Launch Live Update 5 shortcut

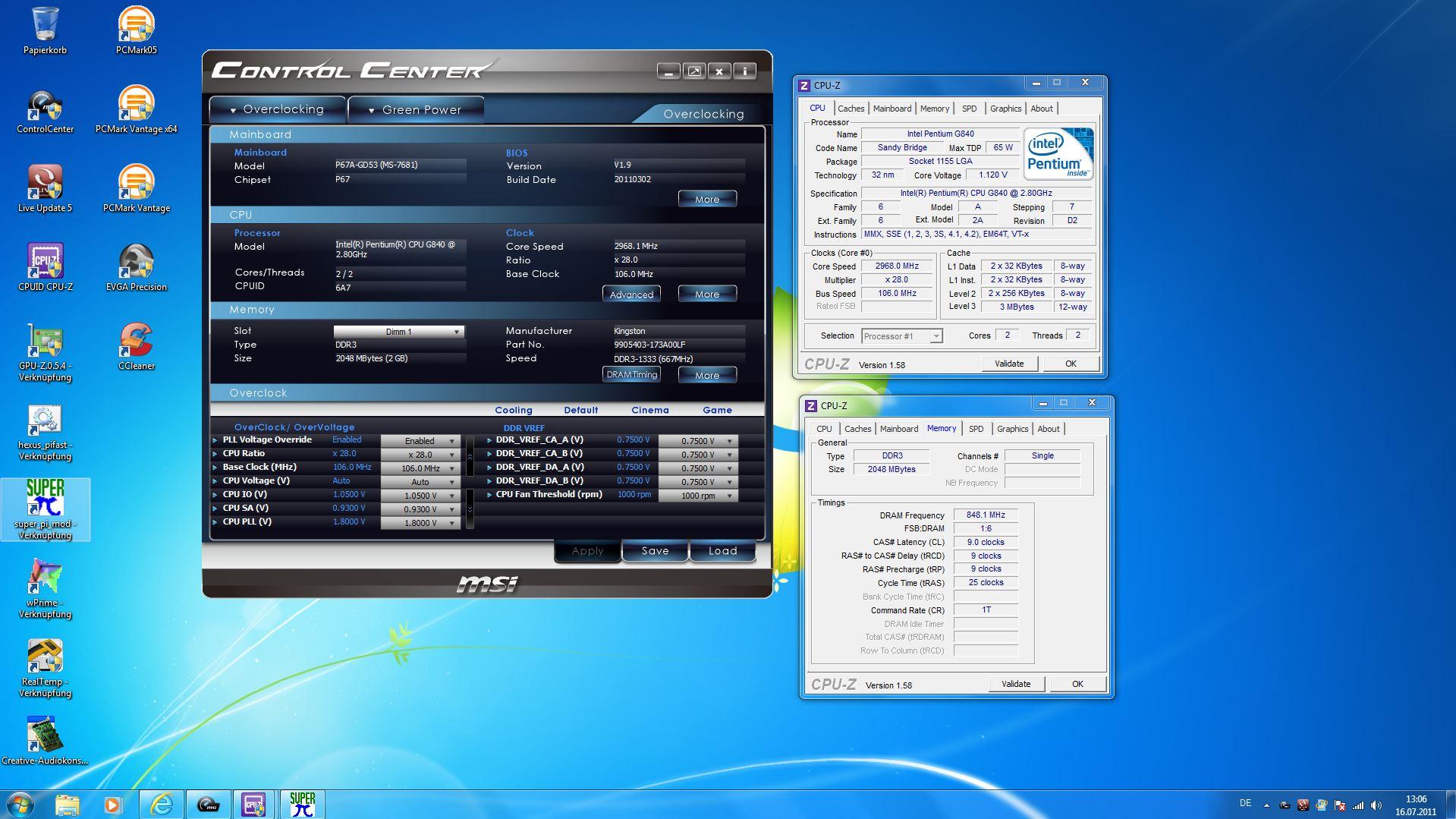coord(45,189)
